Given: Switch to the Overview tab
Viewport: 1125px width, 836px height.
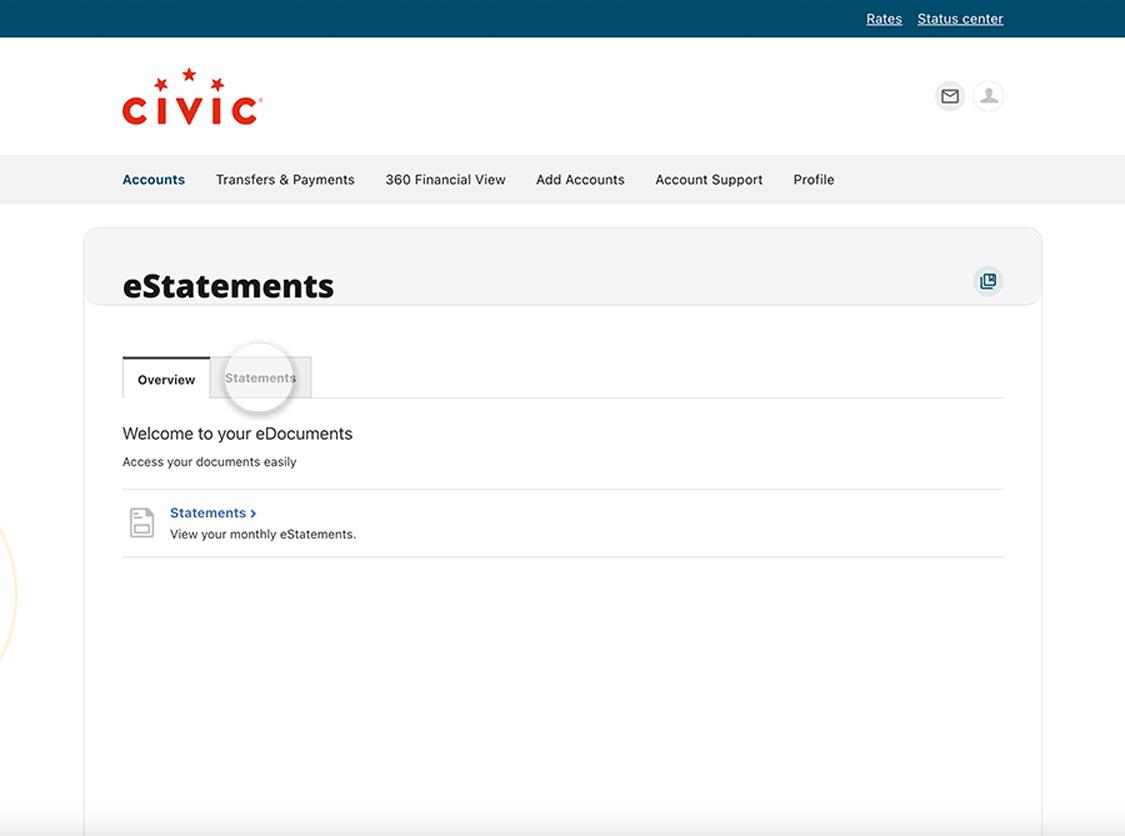Looking at the screenshot, I should pyautogui.click(x=166, y=378).
